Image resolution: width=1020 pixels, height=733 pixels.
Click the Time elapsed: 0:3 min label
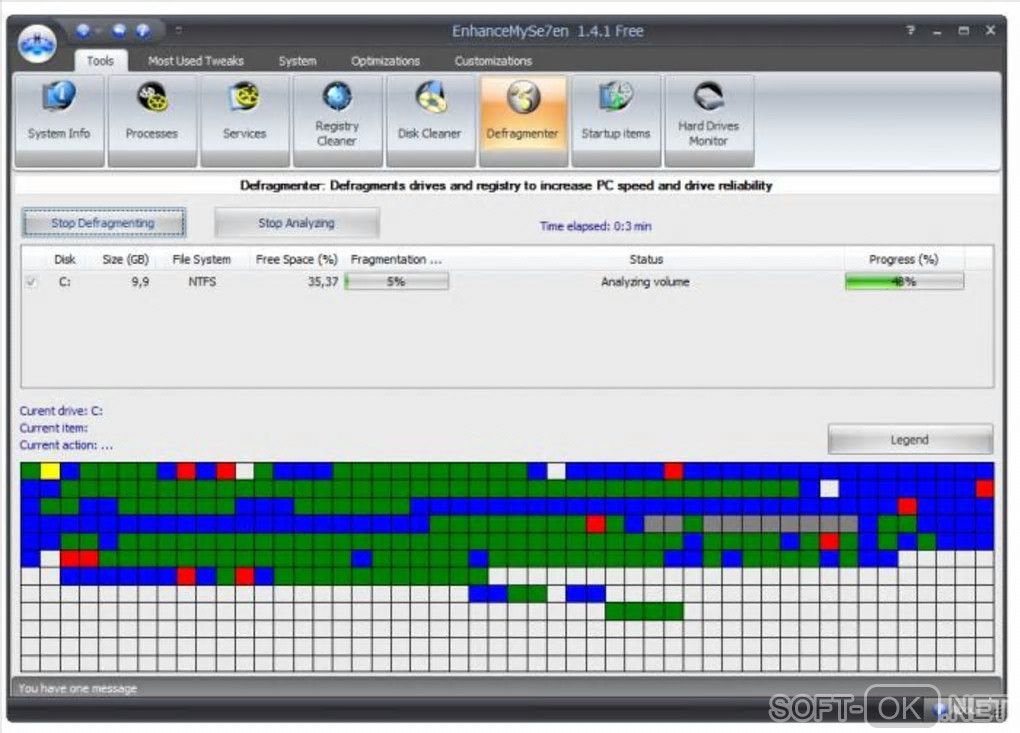coord(595,226)
